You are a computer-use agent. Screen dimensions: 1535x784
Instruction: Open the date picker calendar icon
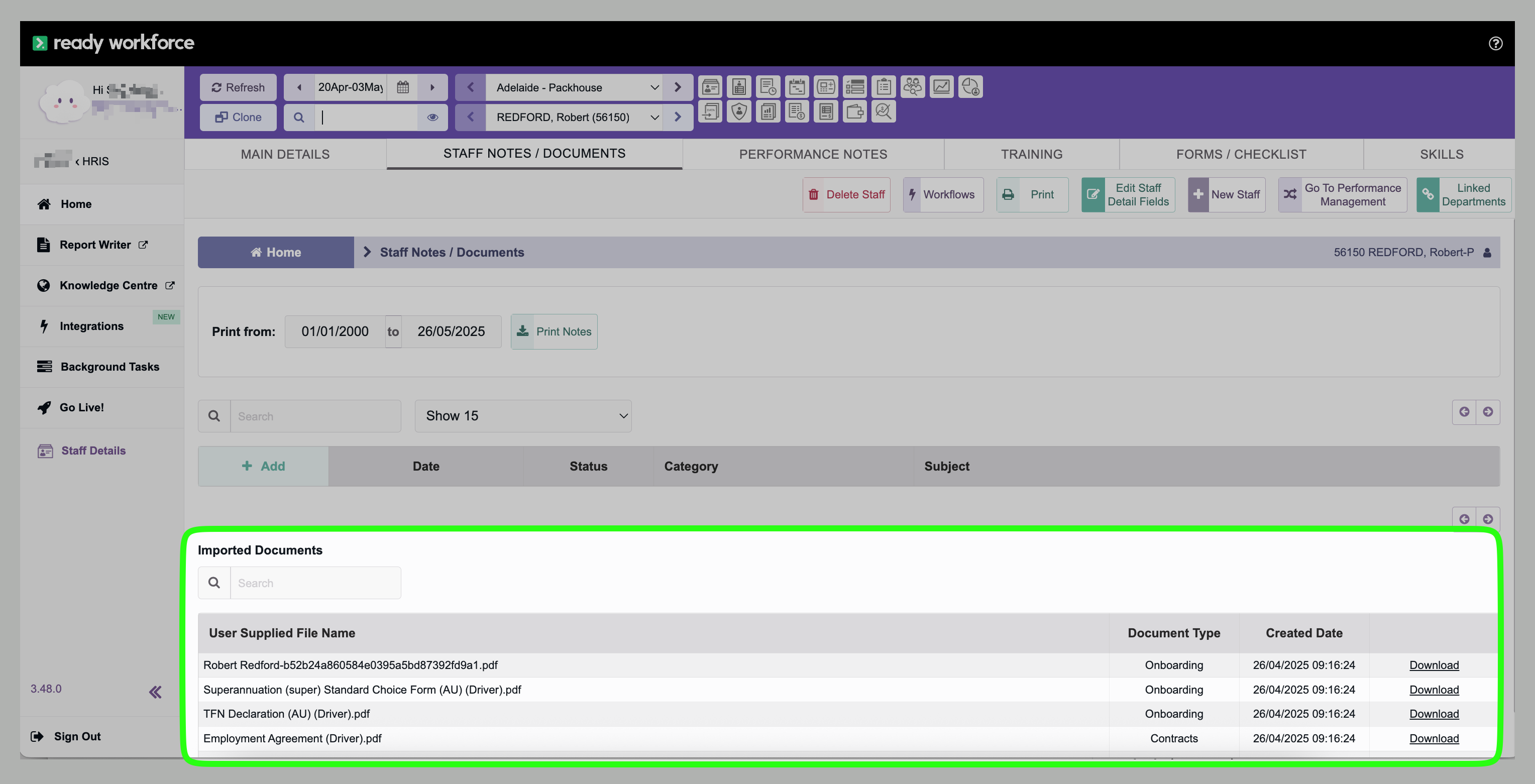coord(403,87)
